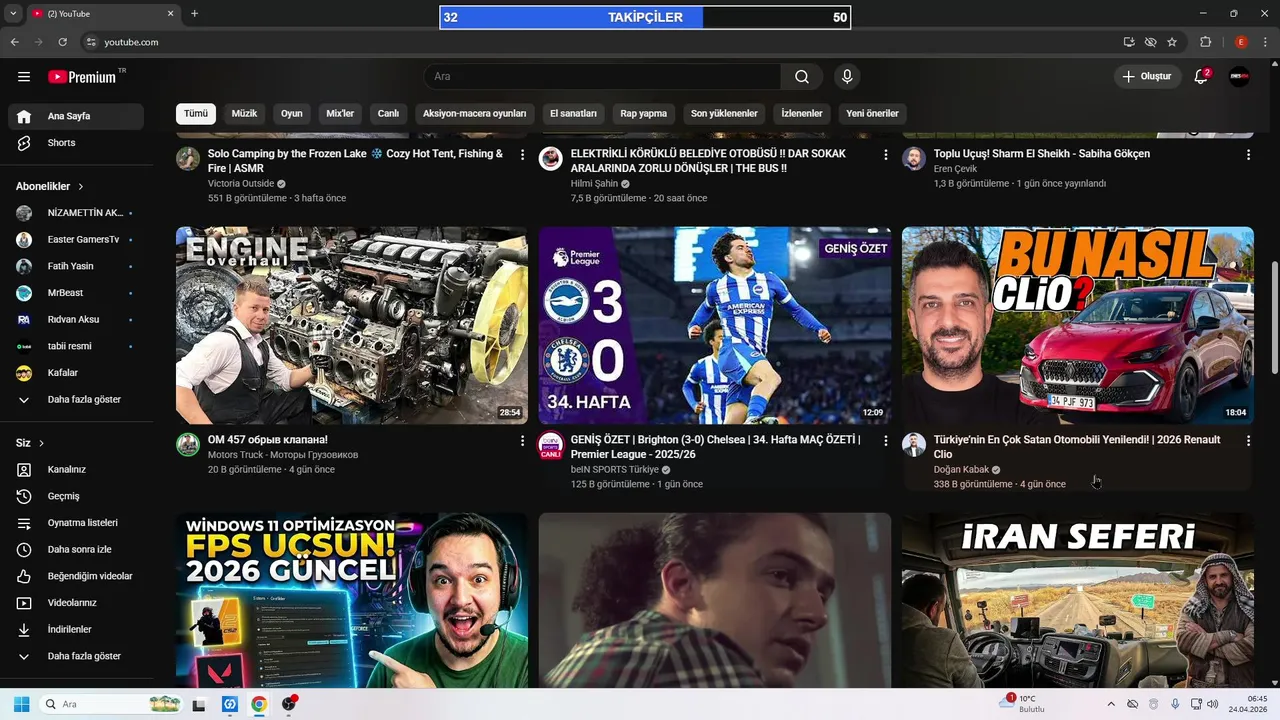Select the Mix'ler filter chip
The height and width of the screenshot is (720, 1280).
(x=340, y=113)
